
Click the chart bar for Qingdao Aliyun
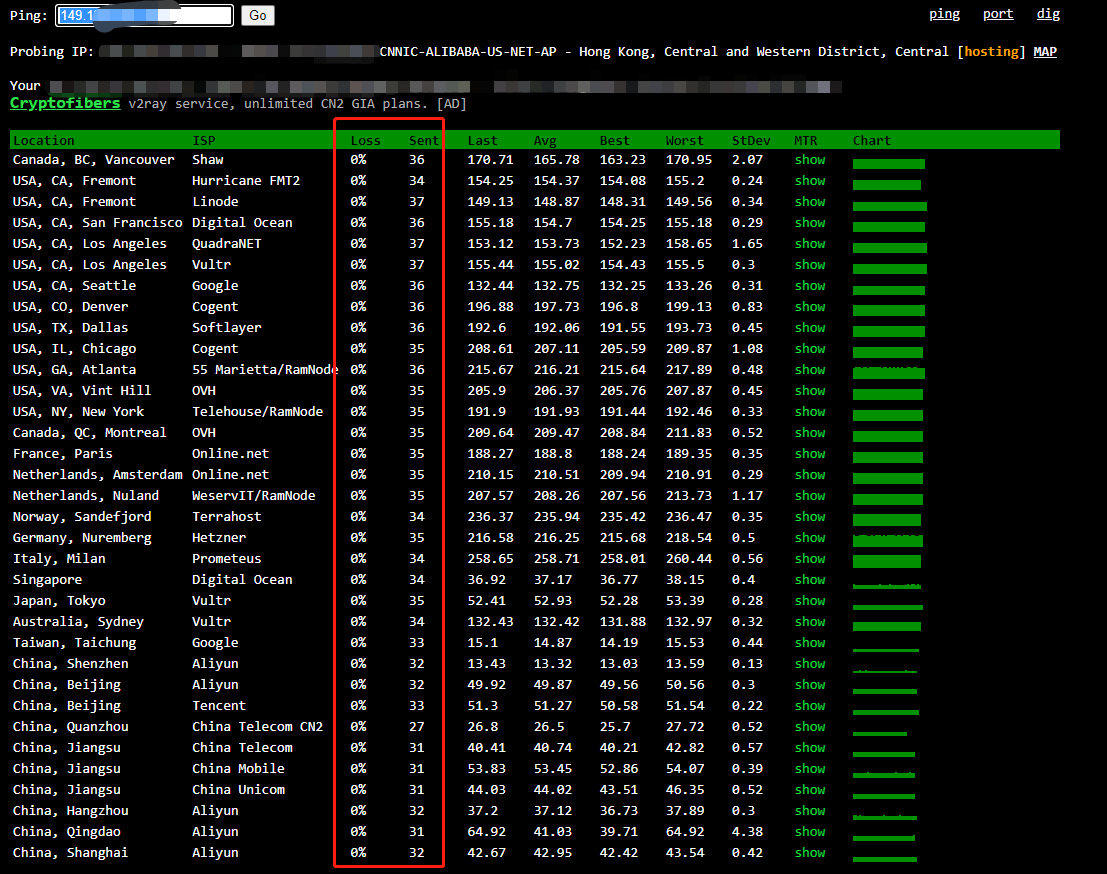[884, 833]
